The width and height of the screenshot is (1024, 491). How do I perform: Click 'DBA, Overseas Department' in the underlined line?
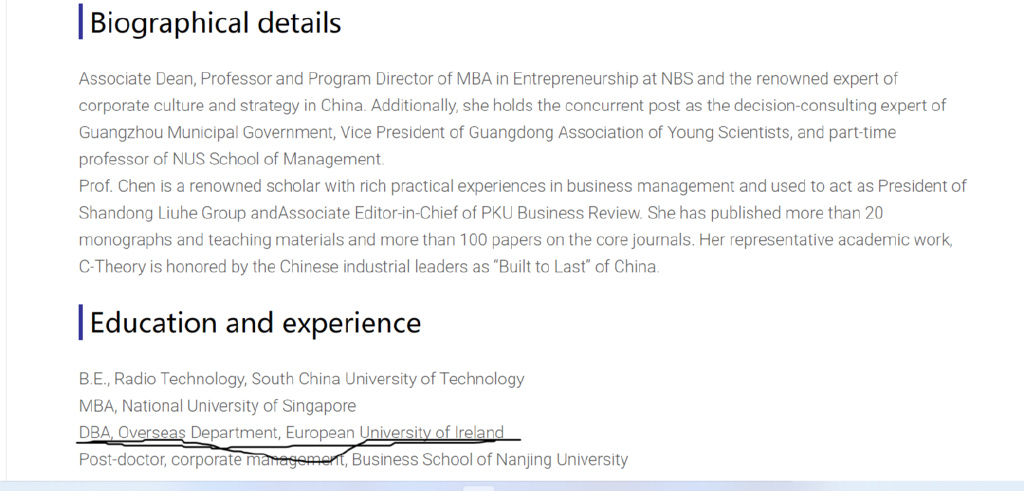point(178,433)
